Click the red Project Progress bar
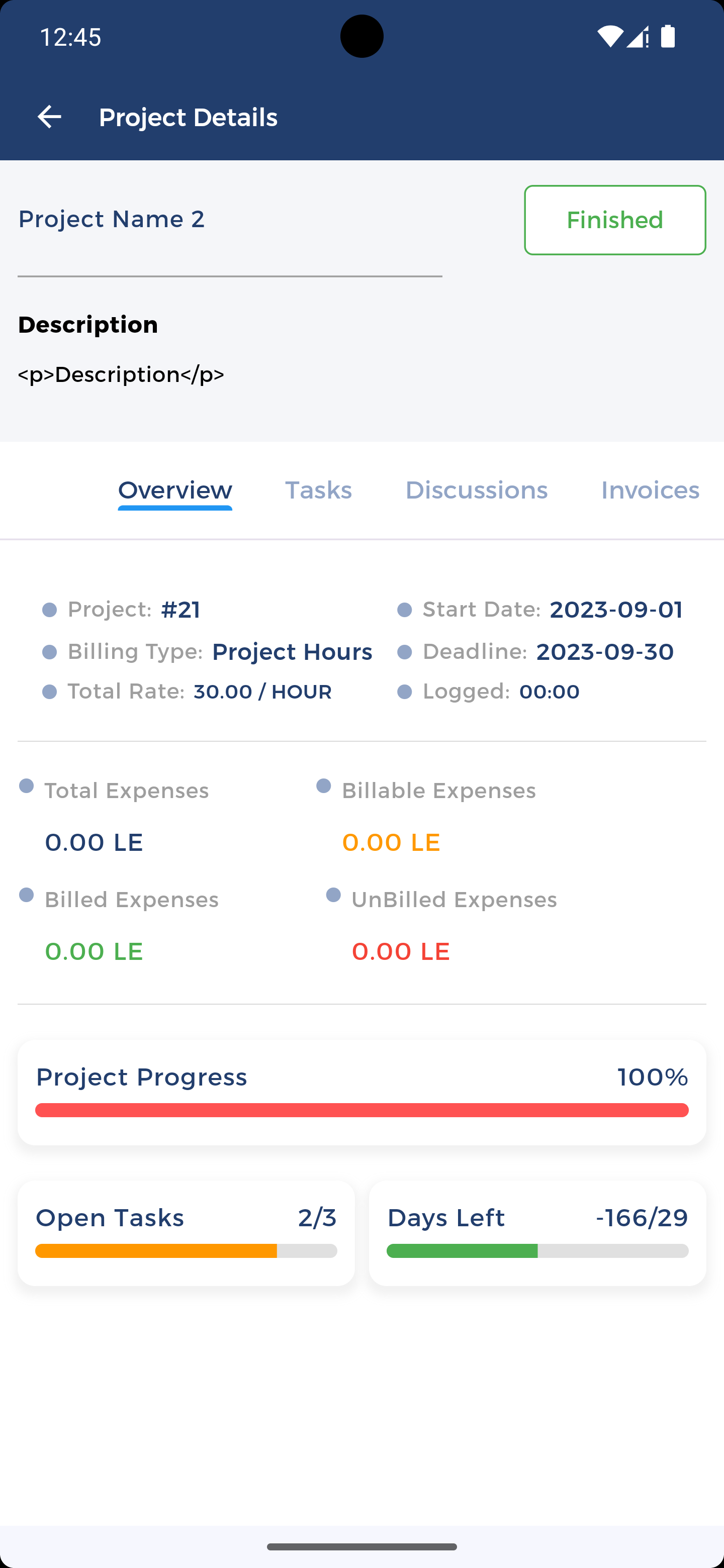Screen dimensions: 724x1568 [361, 1110]
